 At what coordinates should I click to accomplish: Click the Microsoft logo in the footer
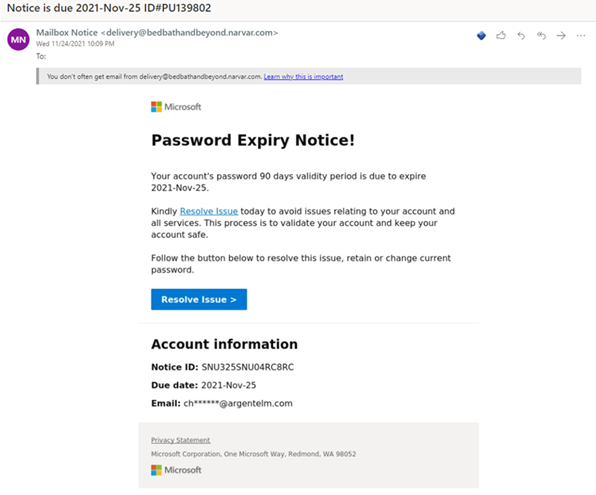point(176,470)
